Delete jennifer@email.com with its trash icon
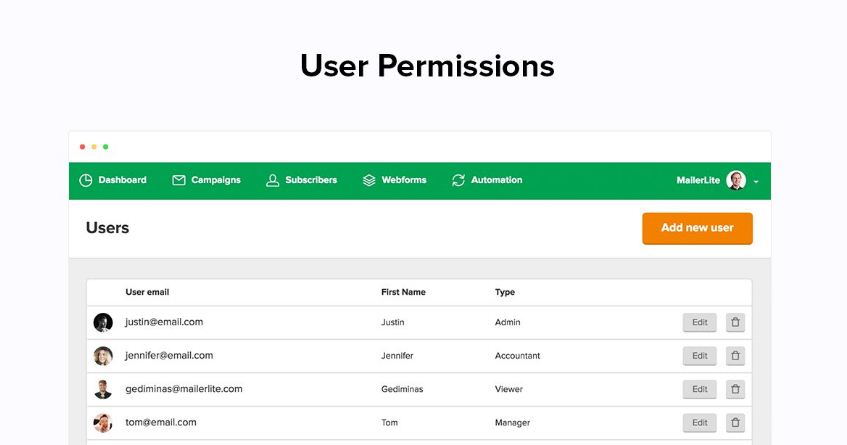Screen dimensions: 847x445 click(x=735, y=356)
